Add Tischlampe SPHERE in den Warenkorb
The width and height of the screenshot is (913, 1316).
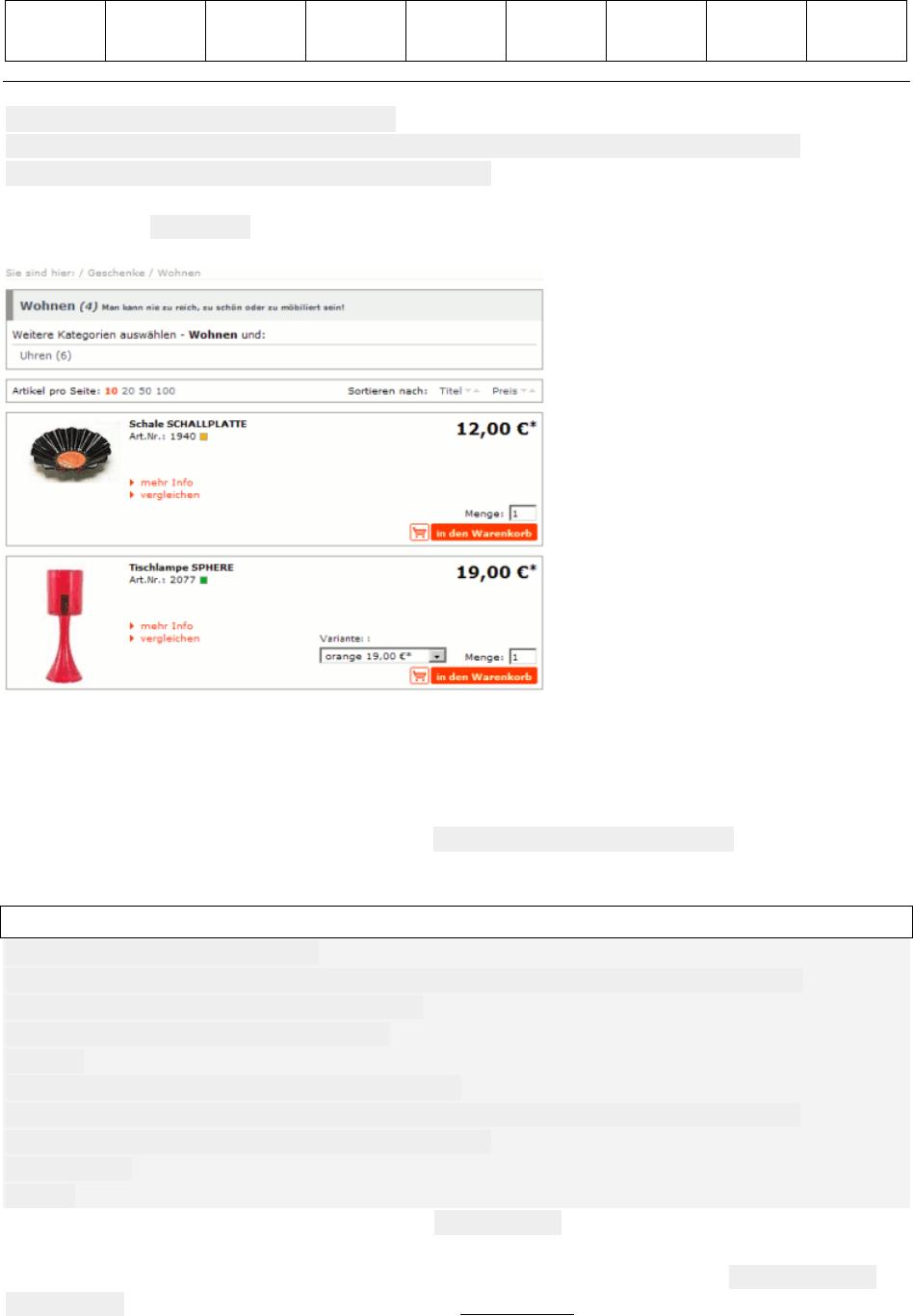(483, 676)
